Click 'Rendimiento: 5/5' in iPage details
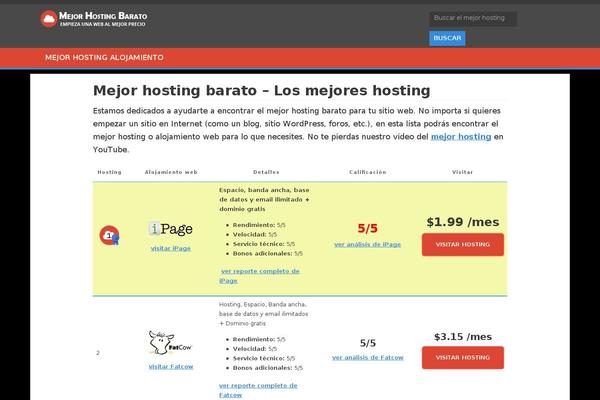The height and width of the screenshot is (400, 600). click(x=259, y=225)
